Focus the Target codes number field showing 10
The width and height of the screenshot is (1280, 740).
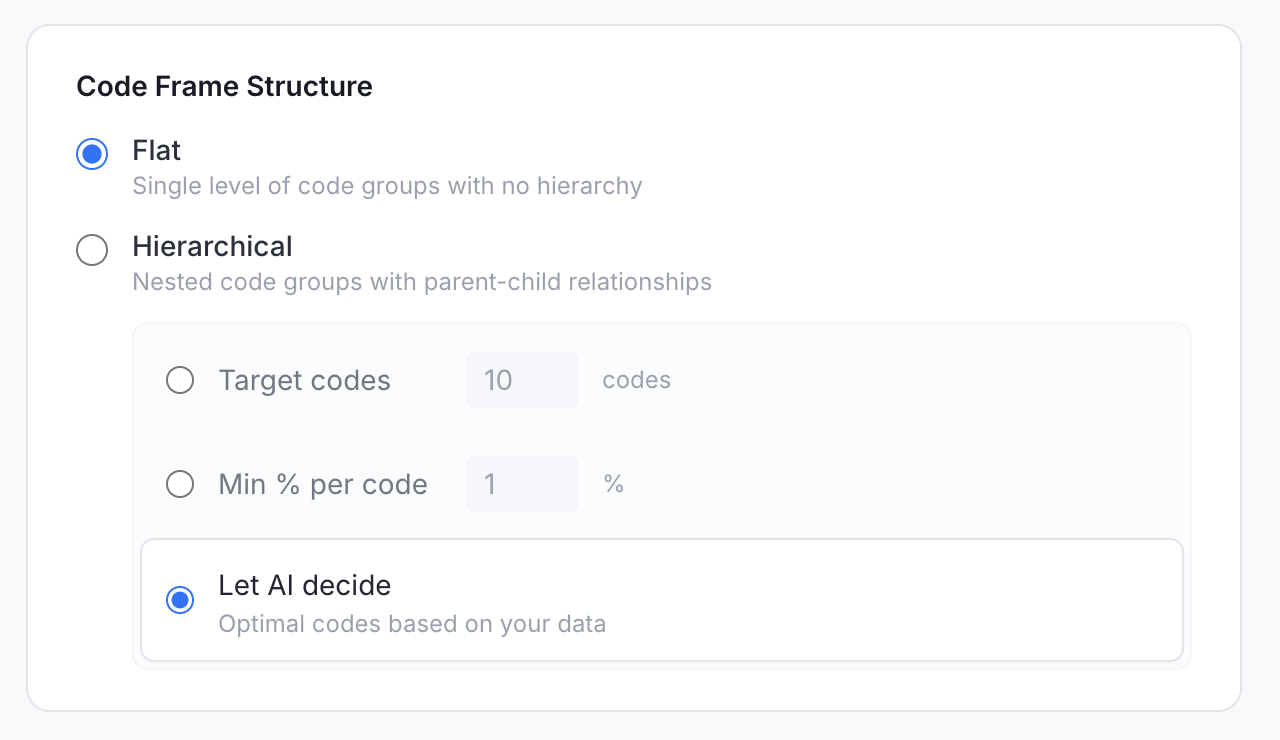[521, 380]
